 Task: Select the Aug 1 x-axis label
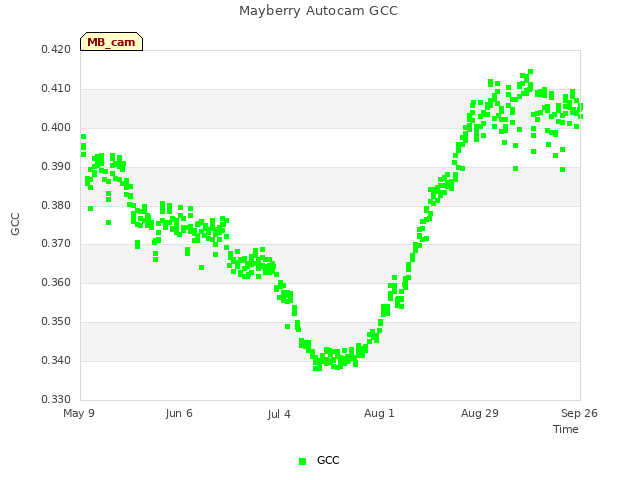point(379,413)
